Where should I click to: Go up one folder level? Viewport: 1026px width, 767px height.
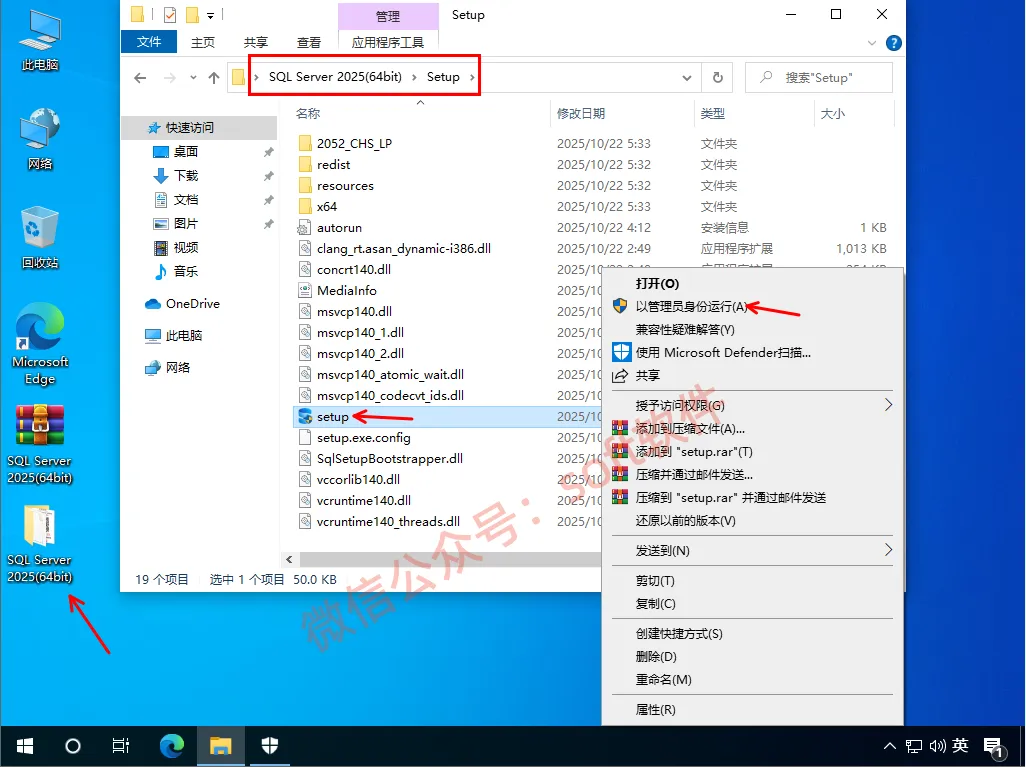(214, 78)
